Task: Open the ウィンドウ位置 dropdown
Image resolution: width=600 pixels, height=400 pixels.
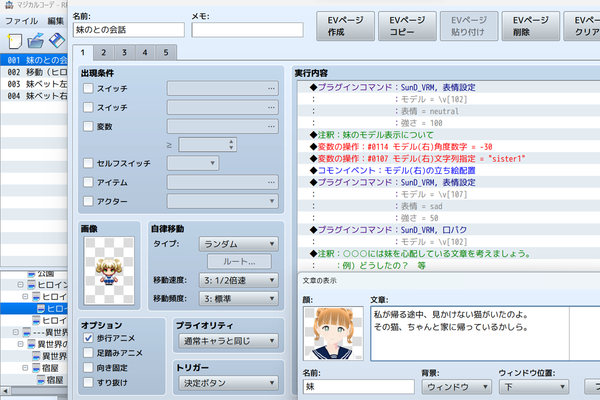Action: [534, 387]
